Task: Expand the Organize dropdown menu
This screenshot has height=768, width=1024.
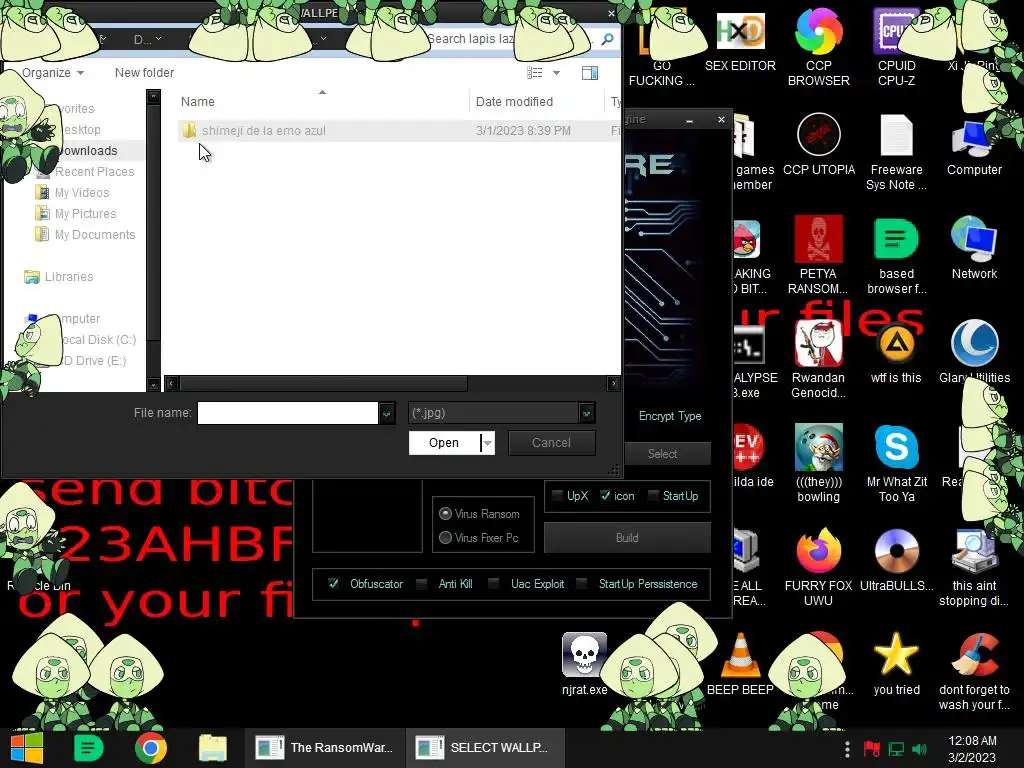Action: tap(53, 72)
